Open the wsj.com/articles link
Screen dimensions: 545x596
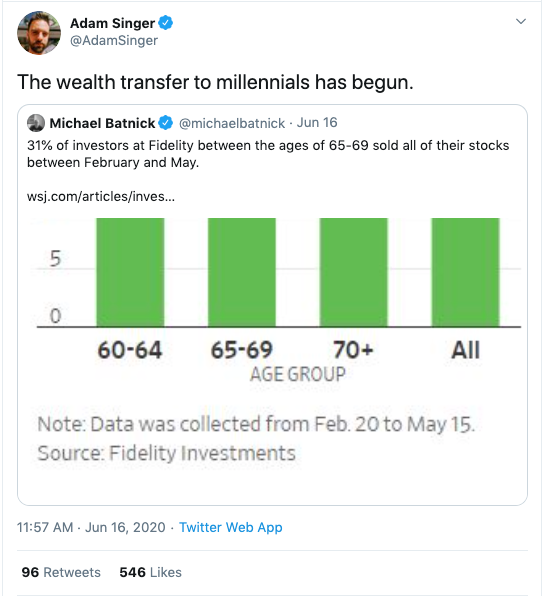(101, 196)
